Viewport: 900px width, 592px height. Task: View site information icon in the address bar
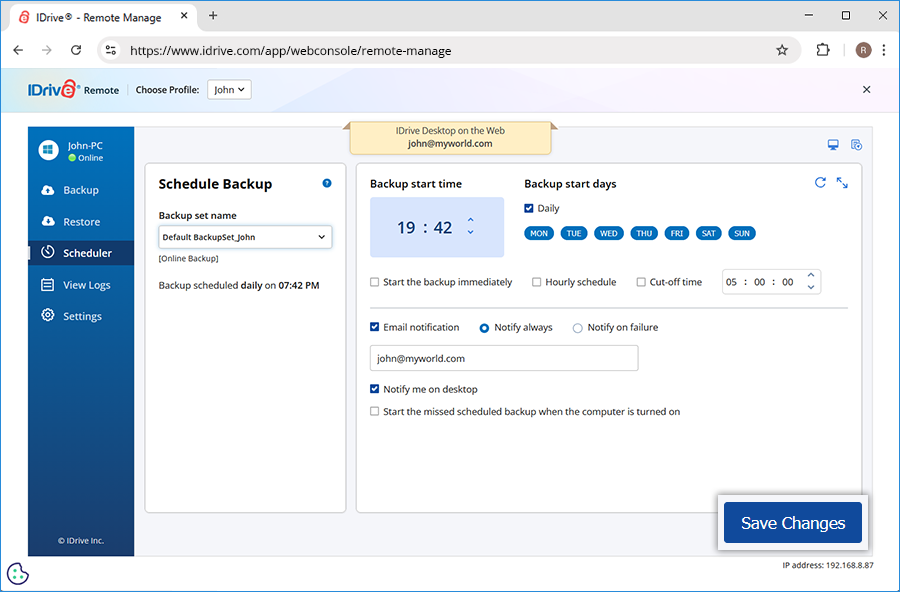point(111,51)
